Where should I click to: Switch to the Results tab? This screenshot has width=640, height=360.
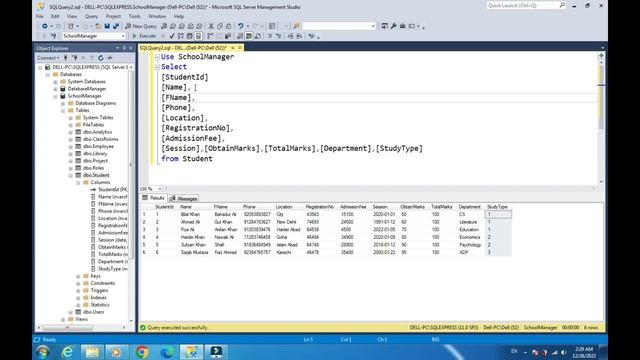coord(153,198)
